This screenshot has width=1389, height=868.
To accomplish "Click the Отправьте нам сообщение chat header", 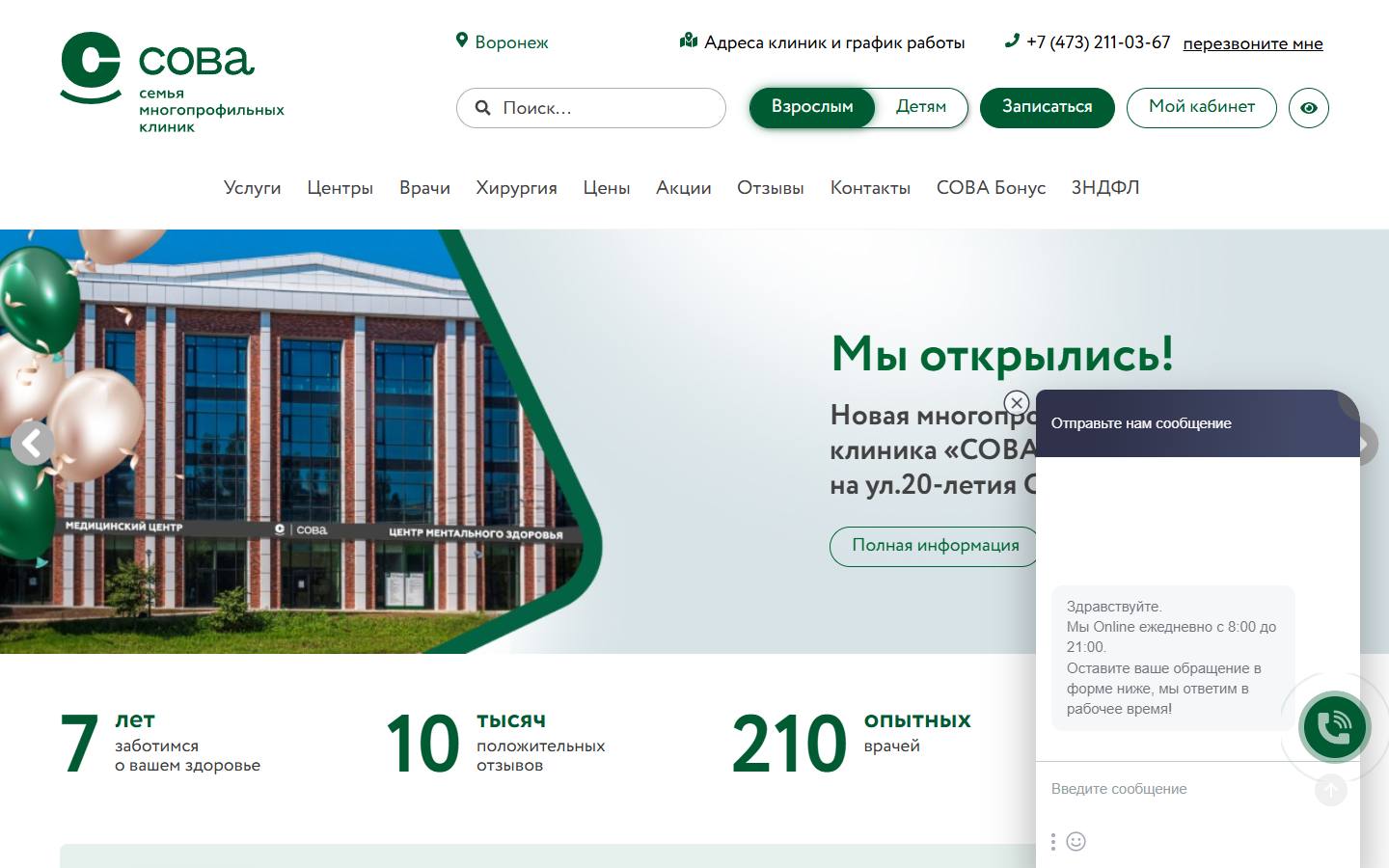I will (1198, 423).
